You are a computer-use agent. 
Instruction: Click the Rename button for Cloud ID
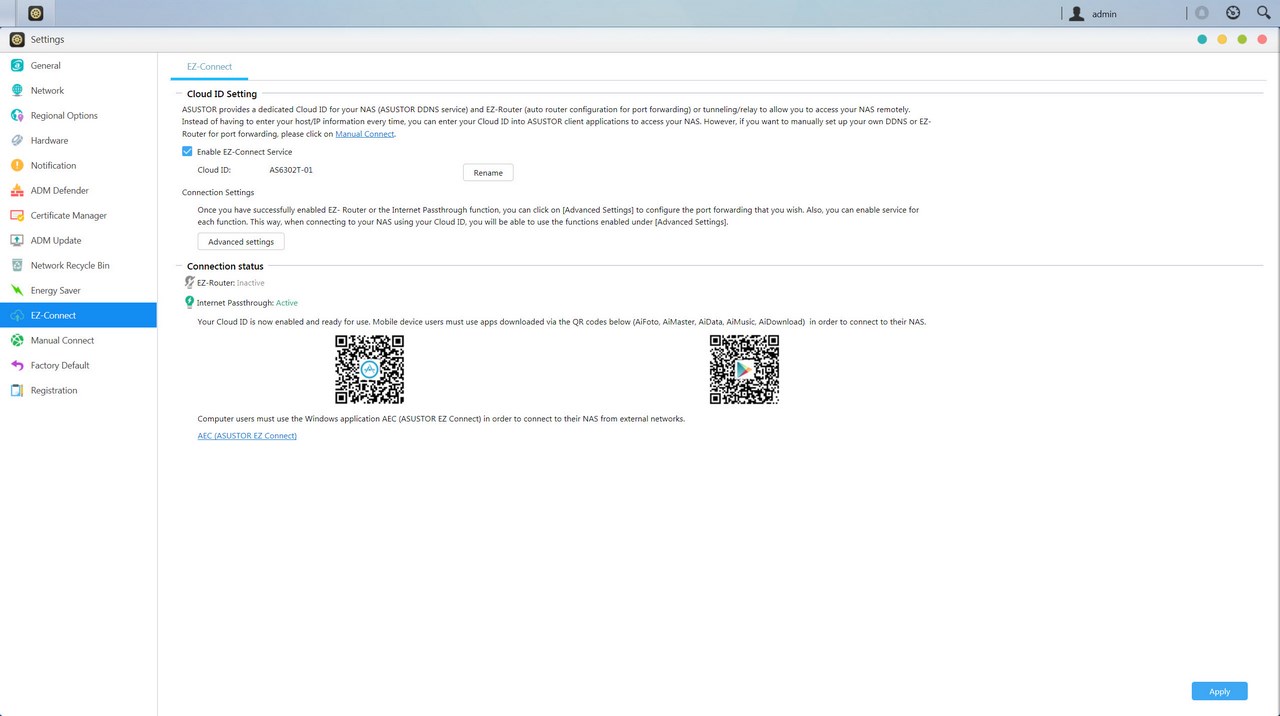[x=488, y=173]
